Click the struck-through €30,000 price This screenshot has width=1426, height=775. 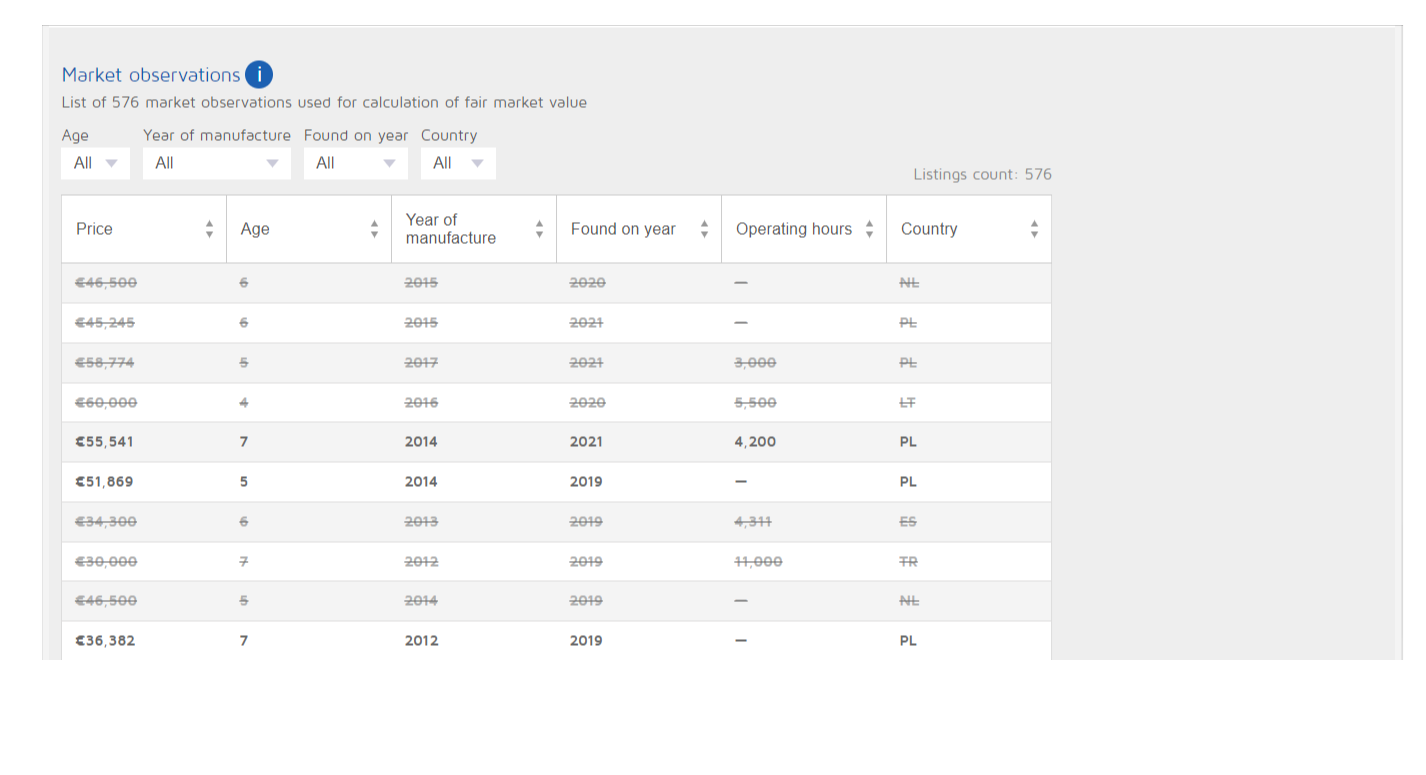point(106,562)
